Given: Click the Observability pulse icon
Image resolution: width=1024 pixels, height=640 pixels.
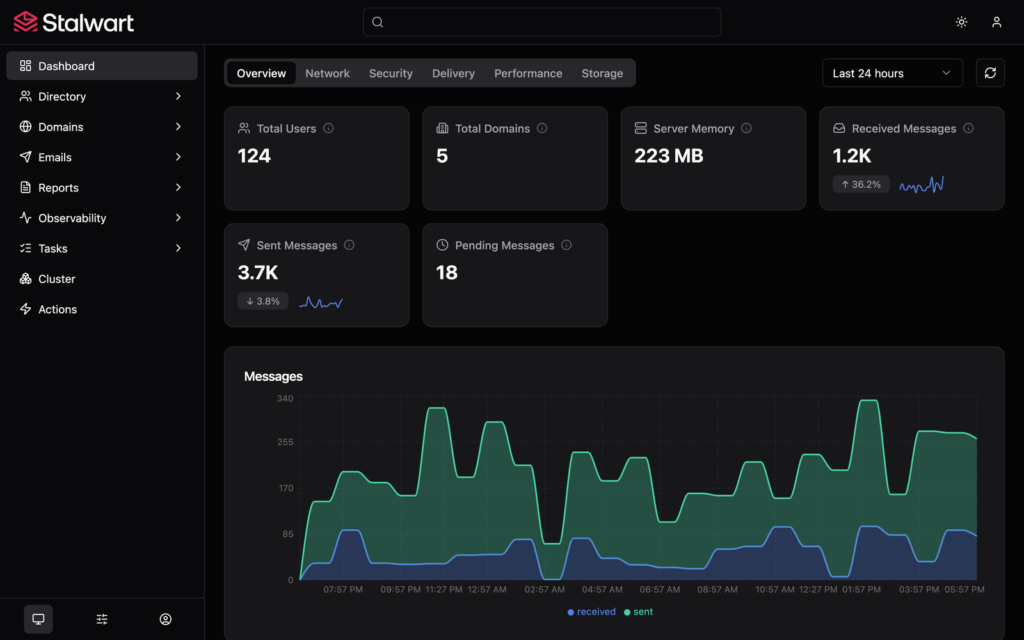Looking at the screenshot, I should click(x=25, y=217).
